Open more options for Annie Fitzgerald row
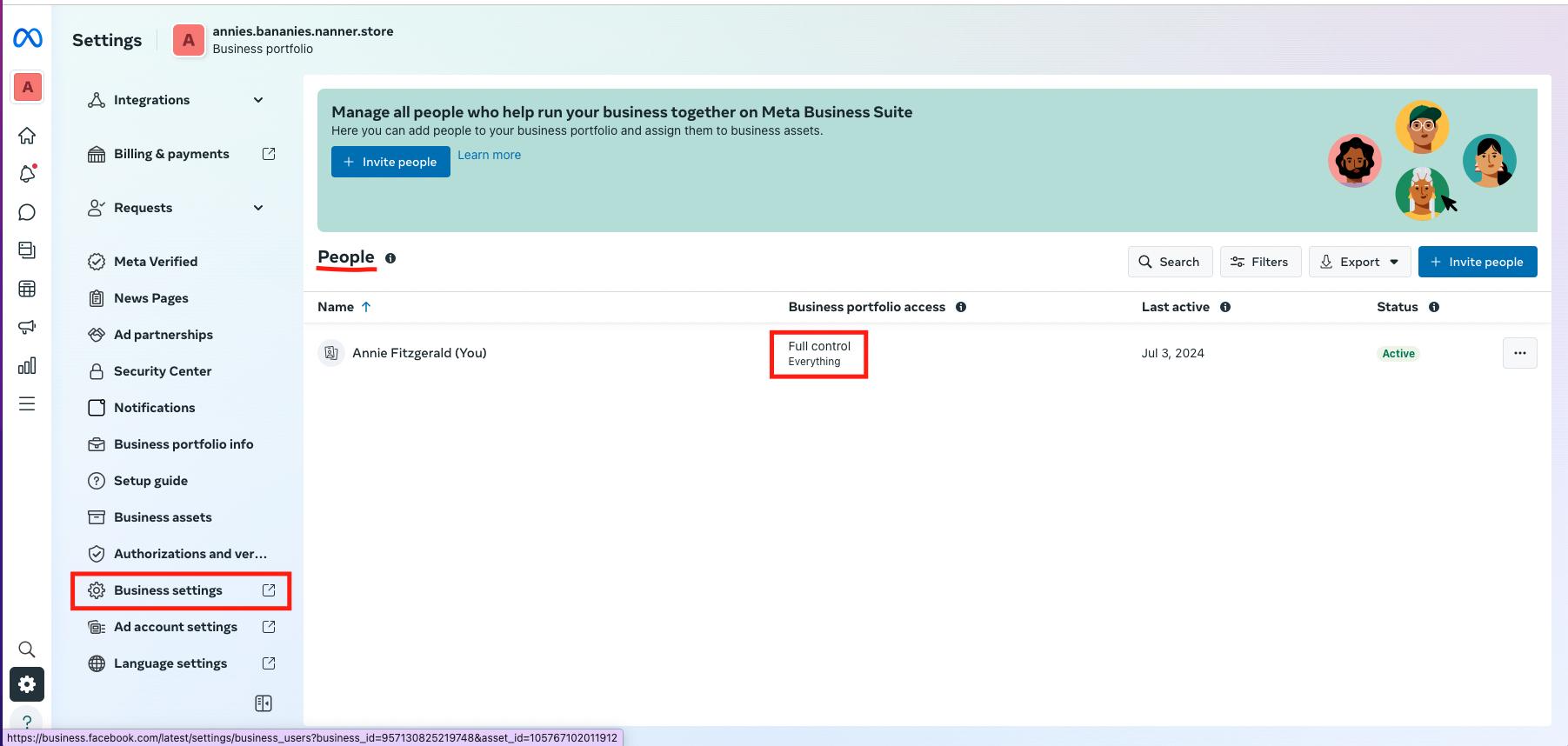Image resolution: width=1568 pixels, height=746 pixels. tap(1519, 353)
